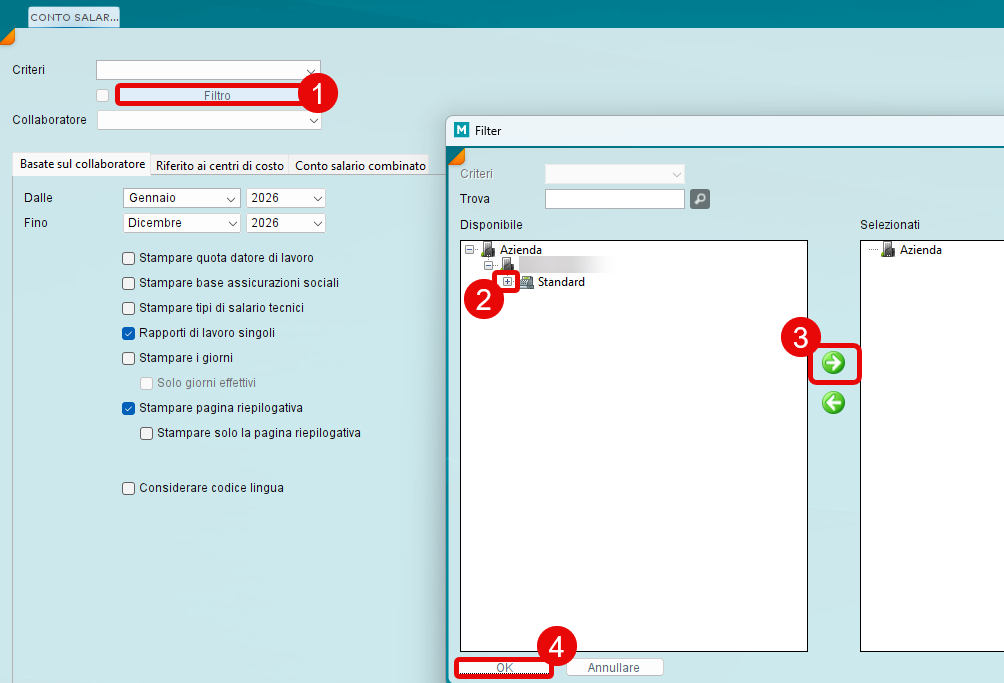Select the Standard item icon in tree
The width and height of the screenshot is (1004, 683).
click(527, 282)
